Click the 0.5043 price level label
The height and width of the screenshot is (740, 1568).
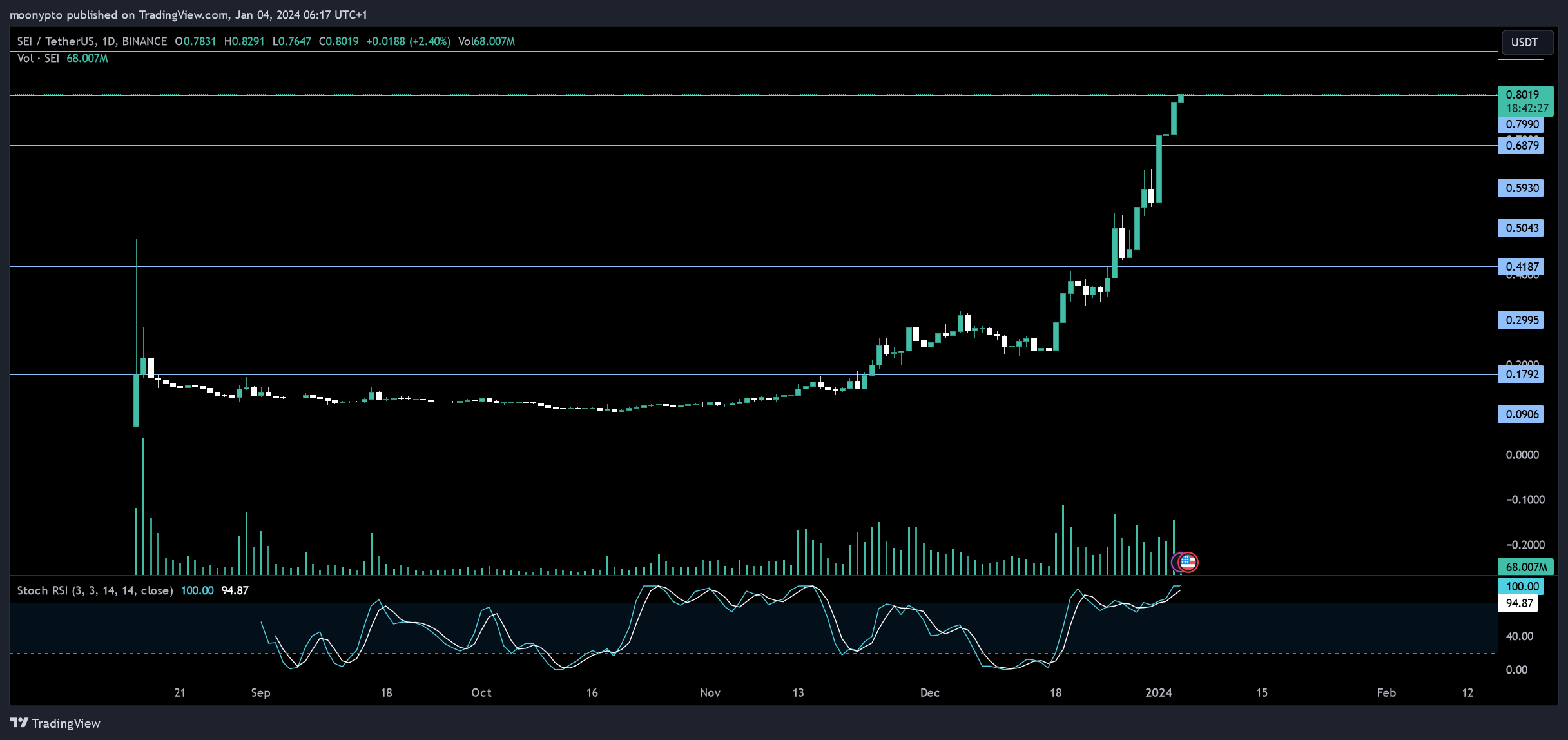pyautogui.click(x=1522, y=228)
